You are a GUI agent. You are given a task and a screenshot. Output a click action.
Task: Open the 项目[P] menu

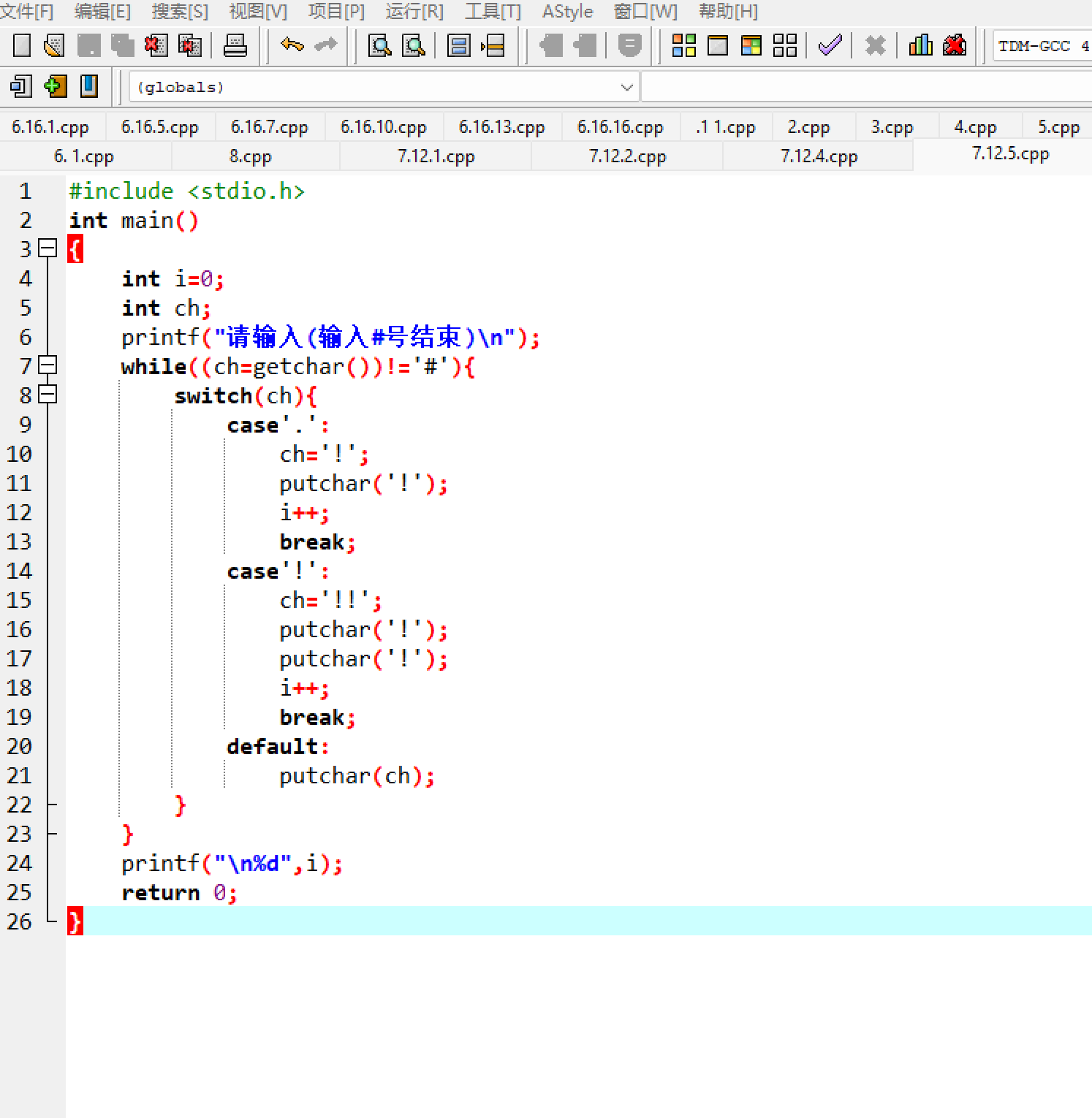336,12
